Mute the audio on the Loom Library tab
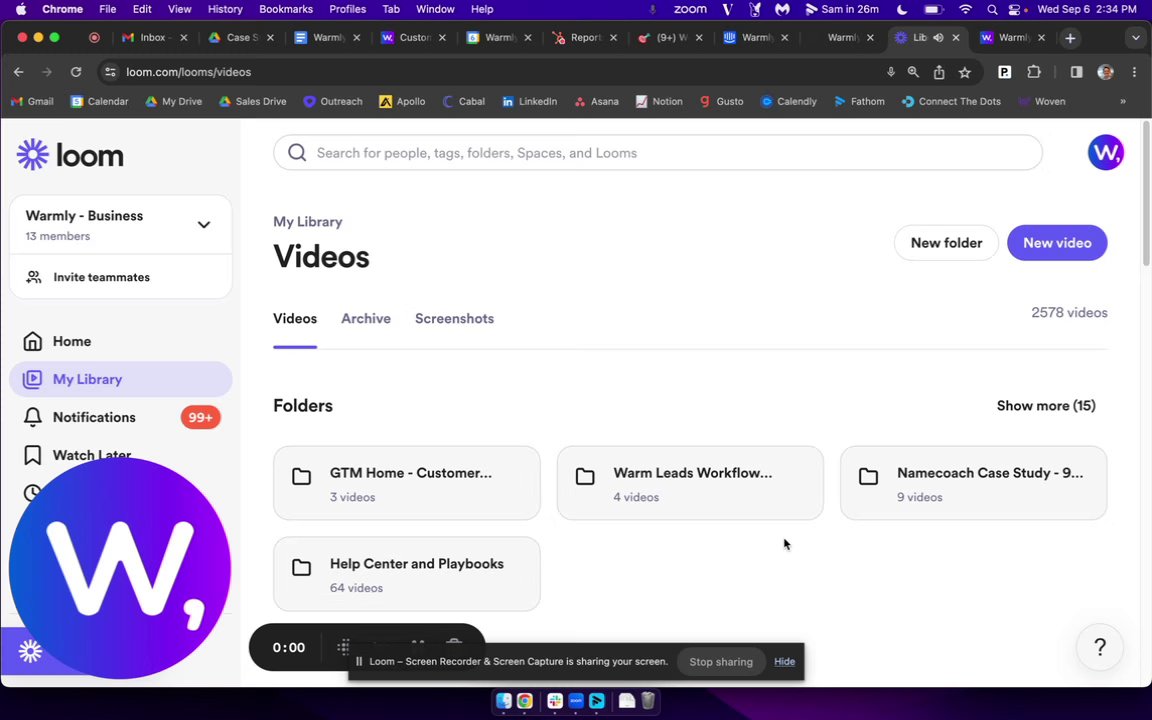This screenshot has width=1152, height=720. [938, 37]
